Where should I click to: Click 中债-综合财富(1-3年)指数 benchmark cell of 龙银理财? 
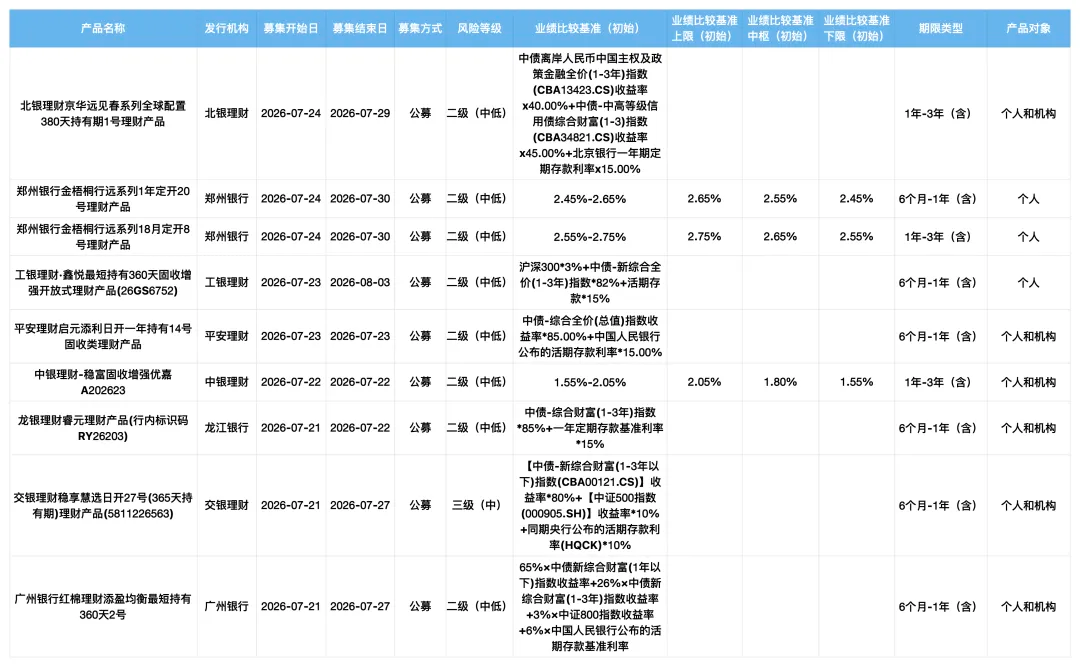coord(590,428)
